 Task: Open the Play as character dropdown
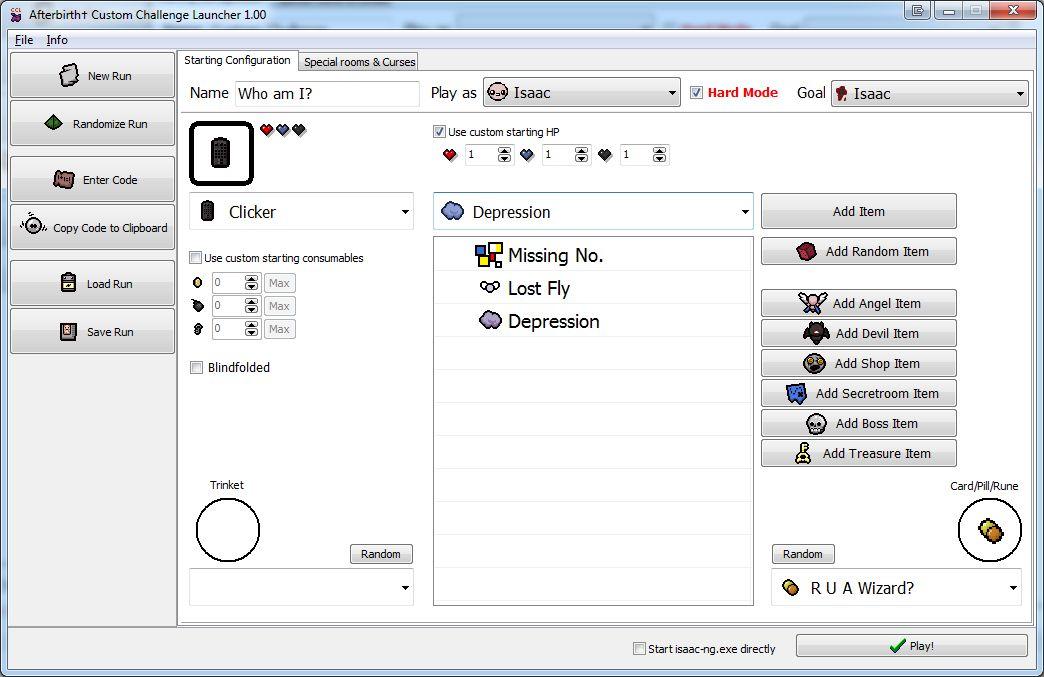[582, 93]
